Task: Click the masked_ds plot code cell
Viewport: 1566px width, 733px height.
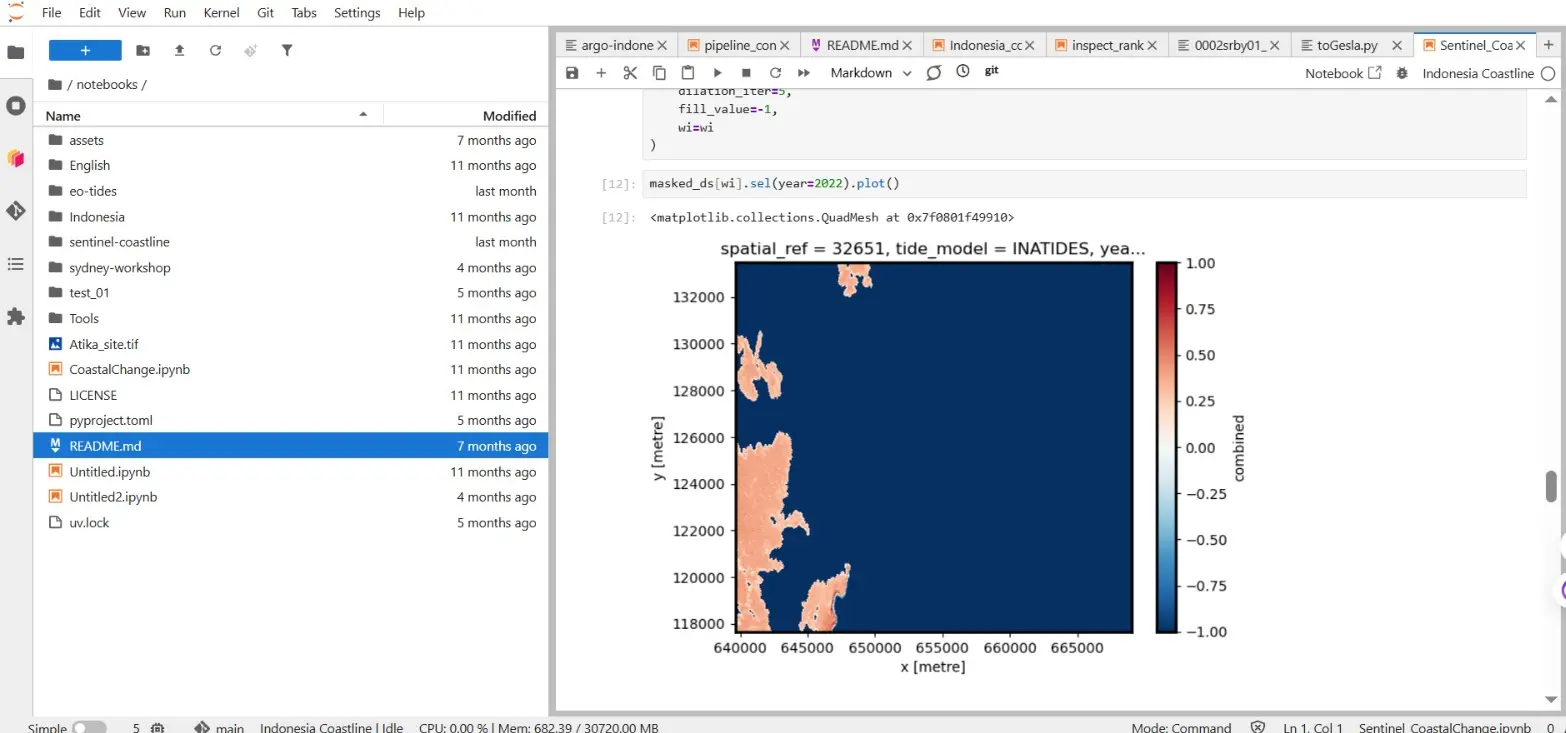Action: 1085,184
